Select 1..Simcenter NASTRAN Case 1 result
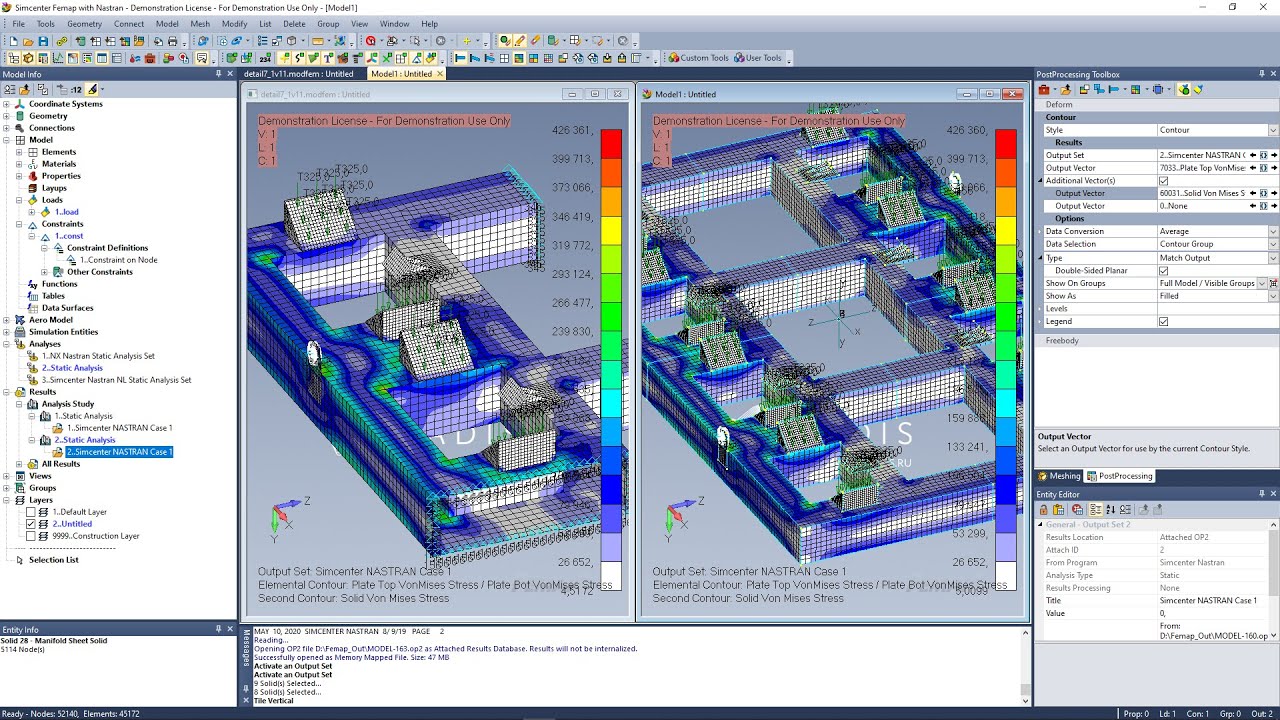1280x720 pixels. [119, 428]
